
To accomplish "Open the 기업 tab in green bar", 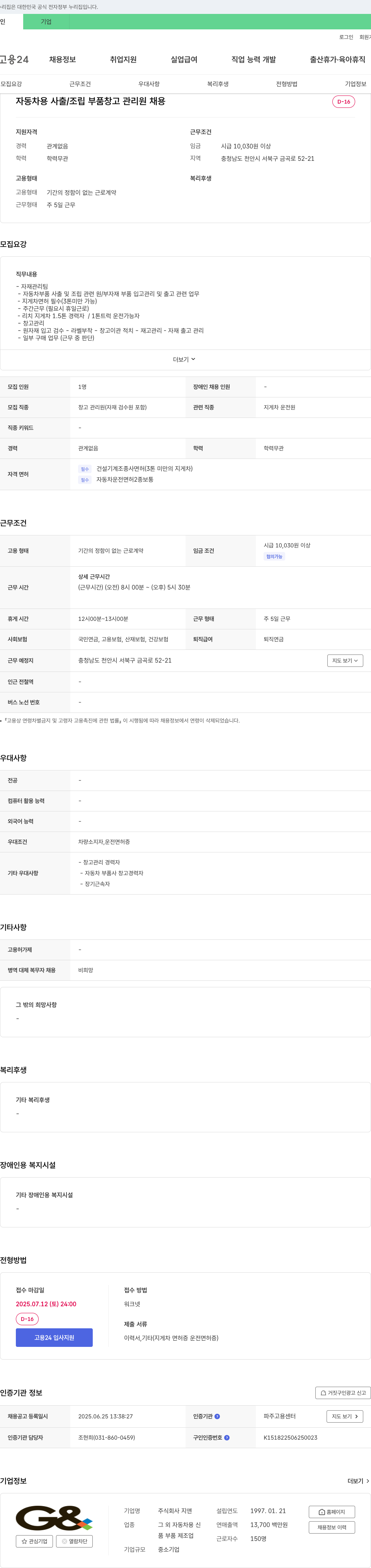I will pyautogui.click(x=46, y=22).
